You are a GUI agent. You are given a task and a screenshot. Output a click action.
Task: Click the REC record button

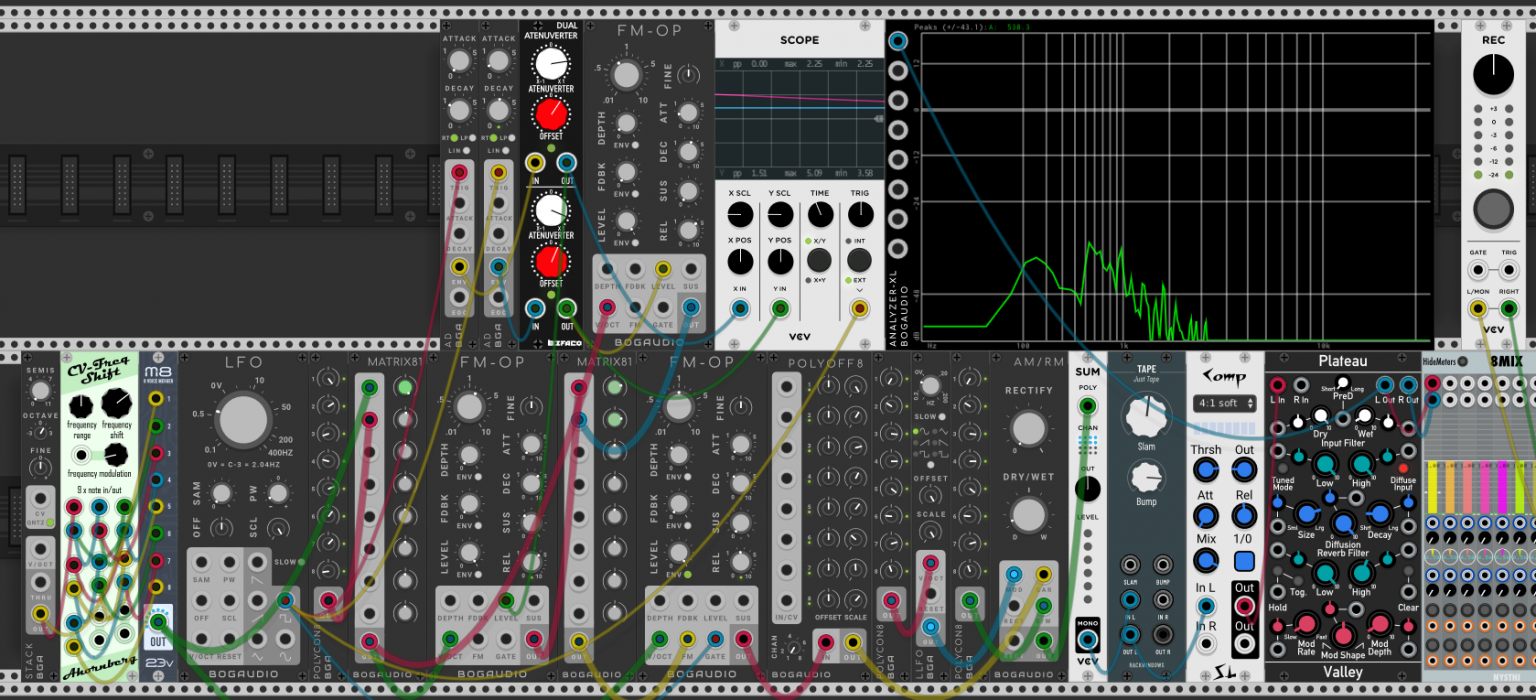pyautogui.click(x=1492, y=208)
